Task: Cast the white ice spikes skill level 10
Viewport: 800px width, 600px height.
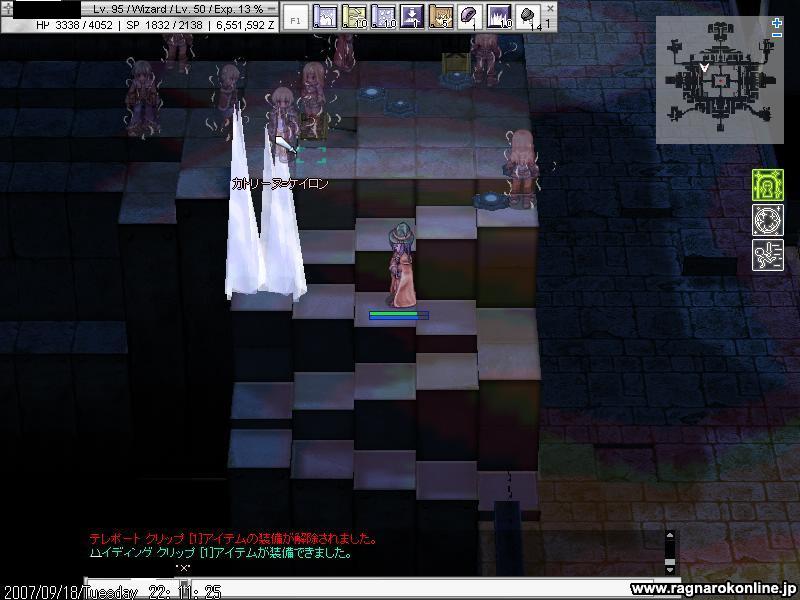Action: 499,17
